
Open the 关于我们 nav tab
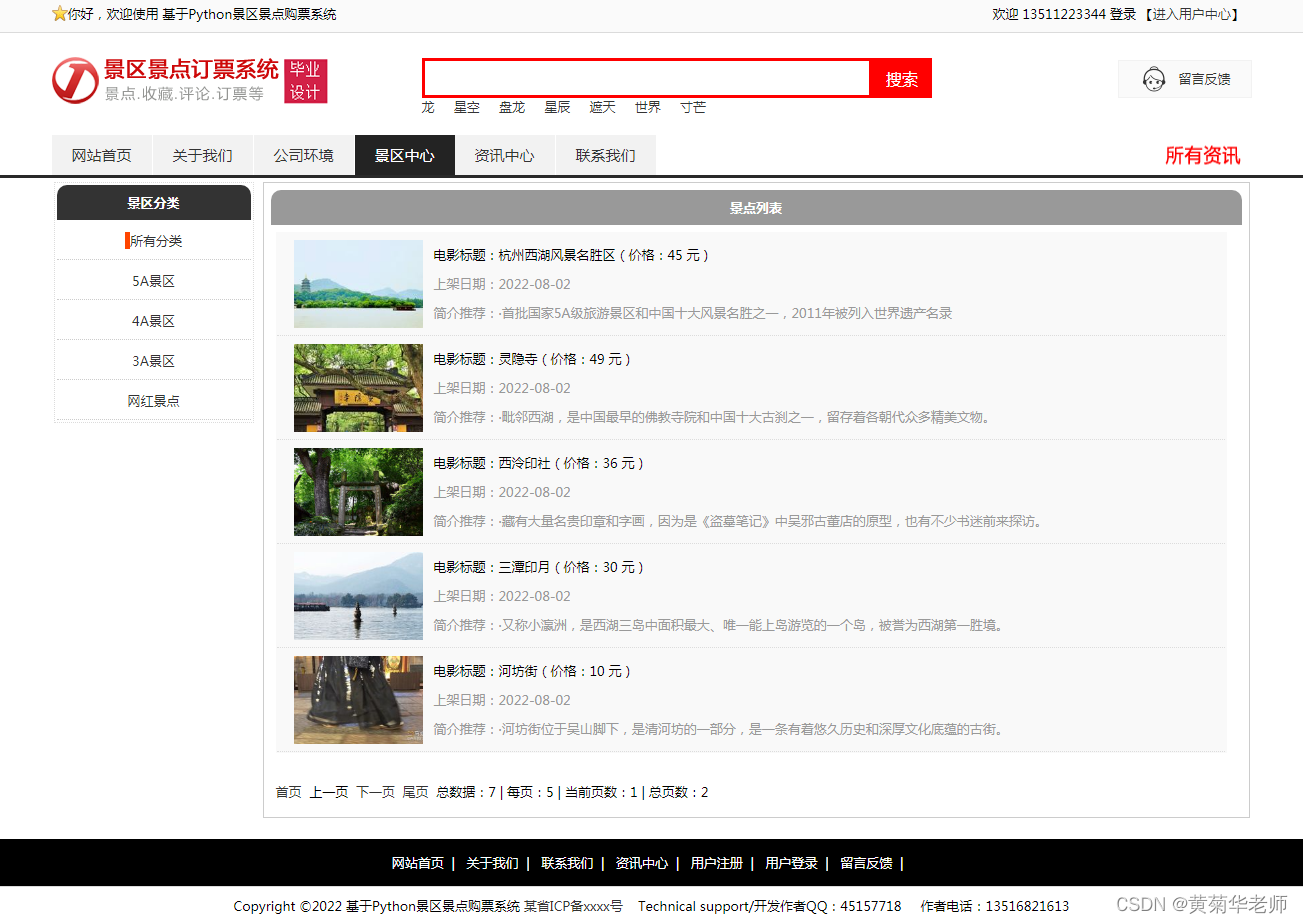(202, 155)
